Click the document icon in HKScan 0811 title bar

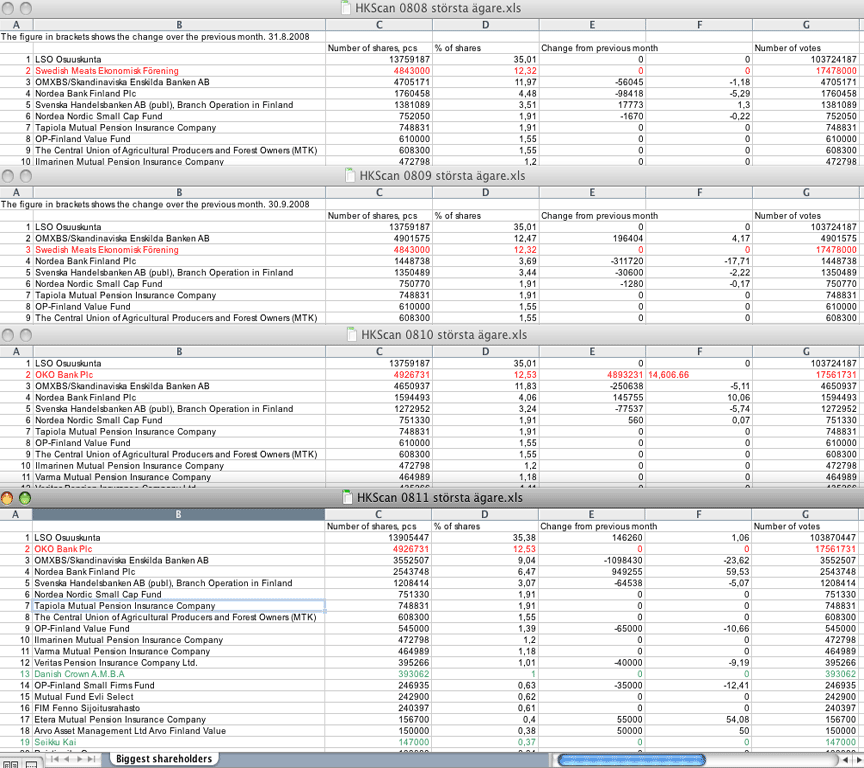click(348, 497)
